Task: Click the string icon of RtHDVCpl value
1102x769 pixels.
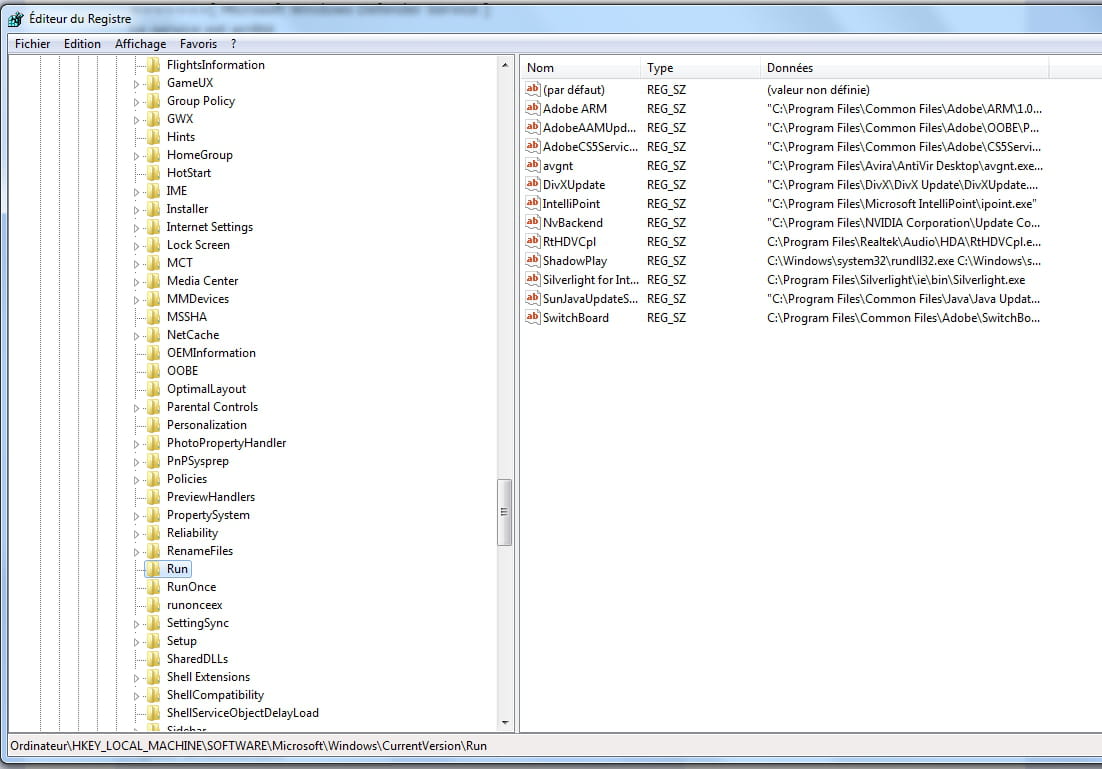Action: tap(533, 241)
